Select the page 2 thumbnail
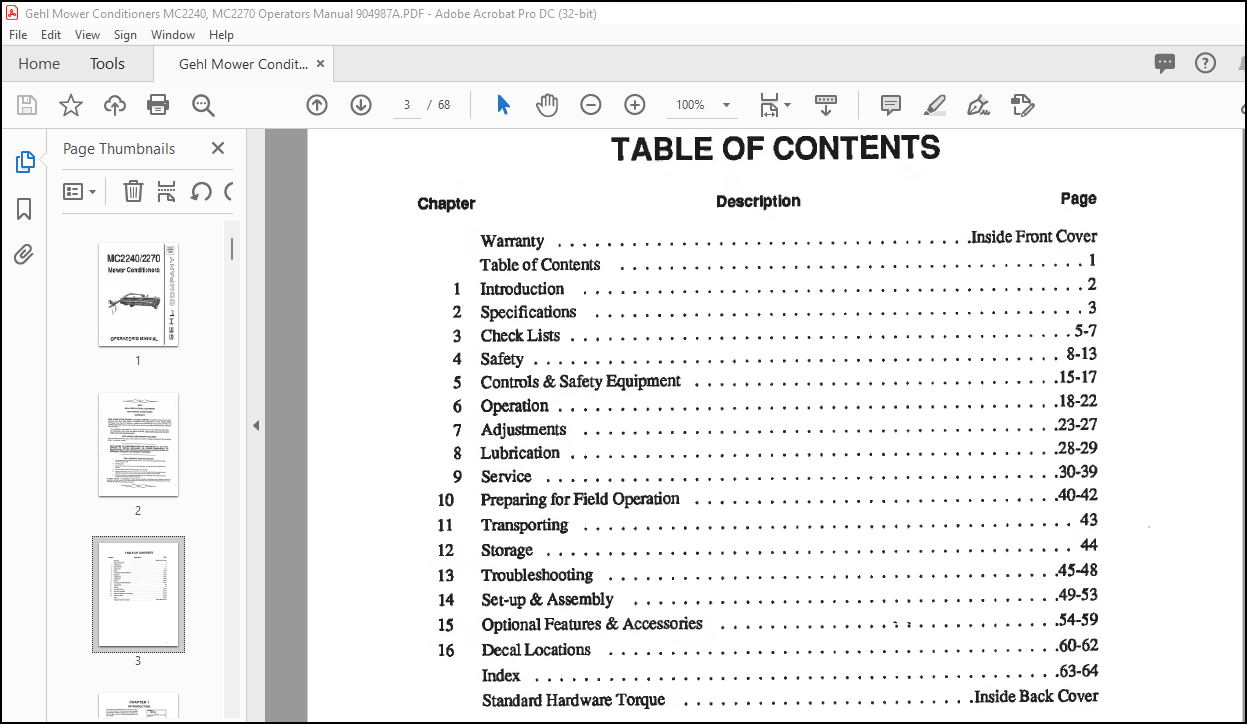The width and height of the screenshot is (1247, 724). click(x=138, y=445)
